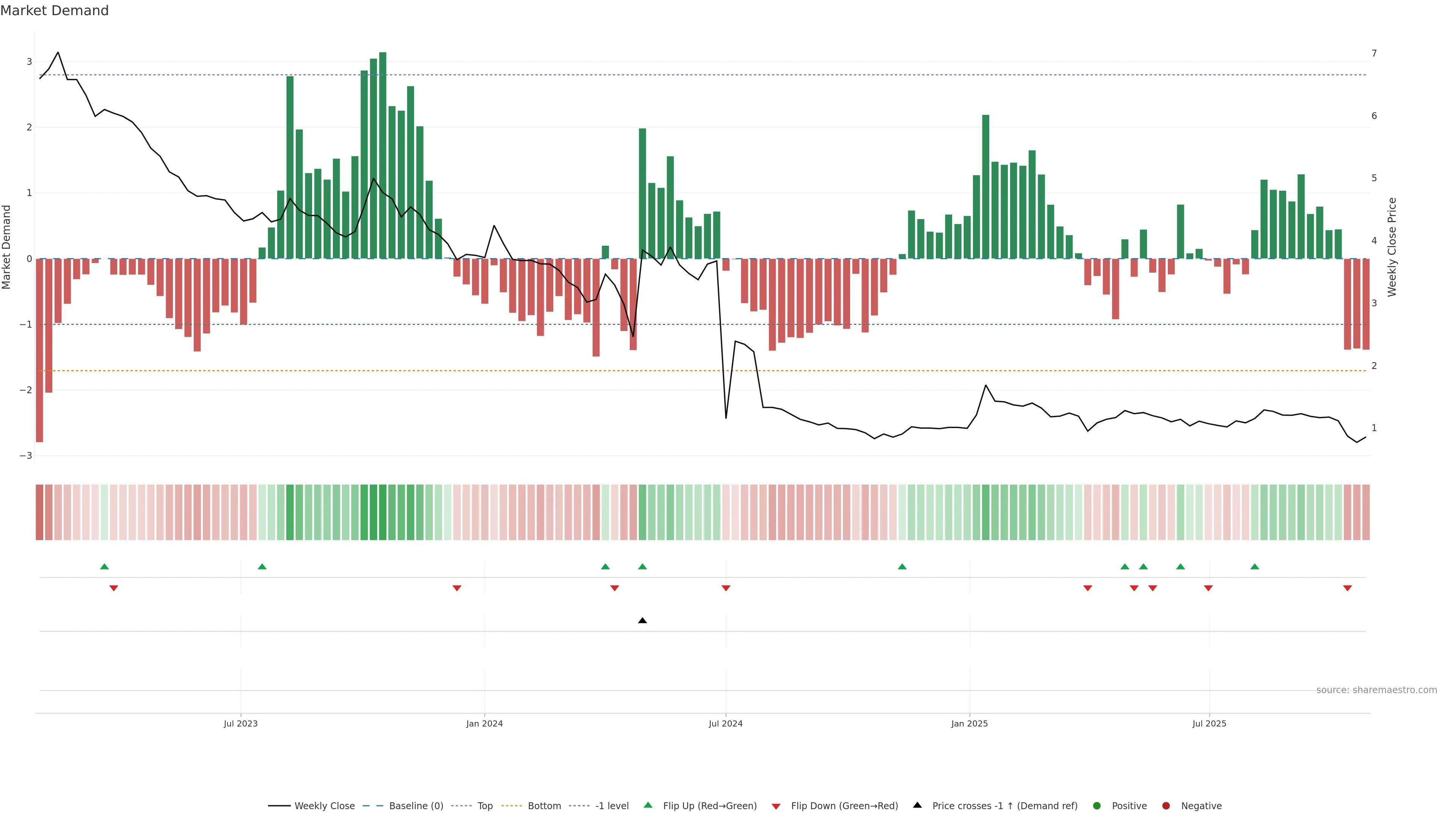Click the darkest green heatmap strip cell
Image resolution: width=1456 pixels, height=819 pixels.
pyautogui.click(x=383, y=512)
